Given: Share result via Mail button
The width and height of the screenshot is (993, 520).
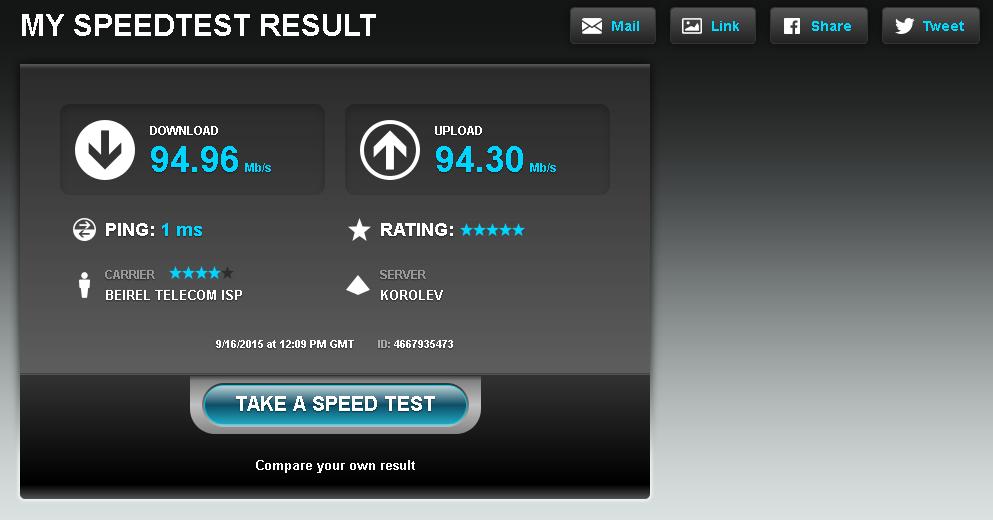Looking at the screenshot, I should coord(612,26).
